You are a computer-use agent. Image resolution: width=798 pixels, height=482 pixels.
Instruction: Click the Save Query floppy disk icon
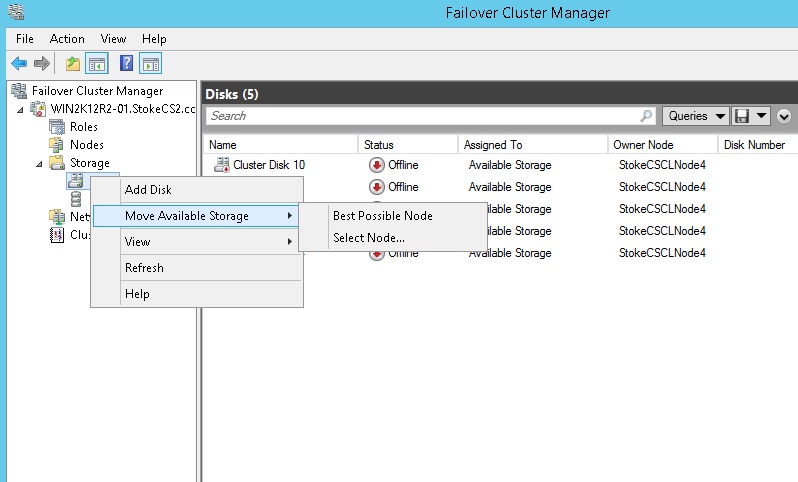coord(742,116)
